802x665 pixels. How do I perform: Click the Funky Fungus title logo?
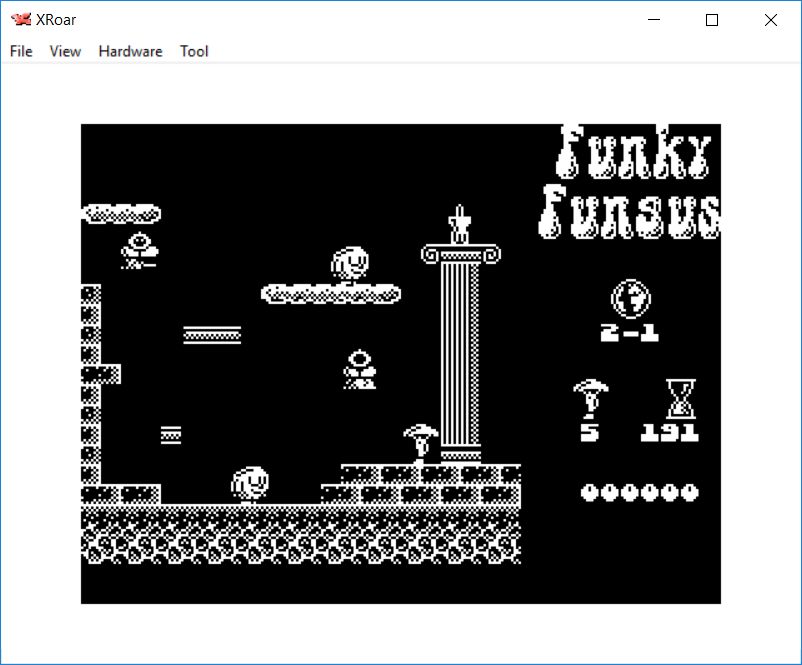(633, 183)
